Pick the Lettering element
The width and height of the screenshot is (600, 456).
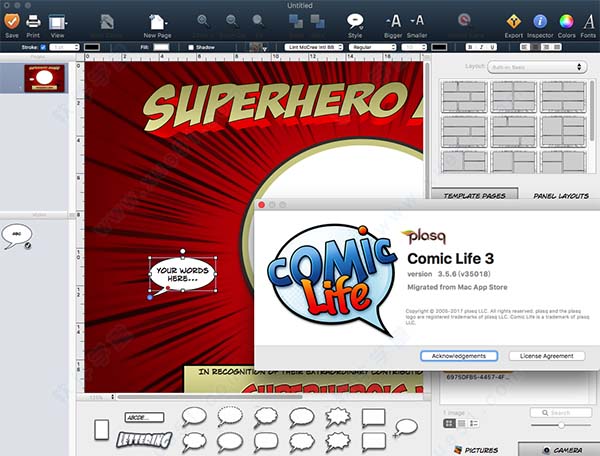[x=144, y=440]
